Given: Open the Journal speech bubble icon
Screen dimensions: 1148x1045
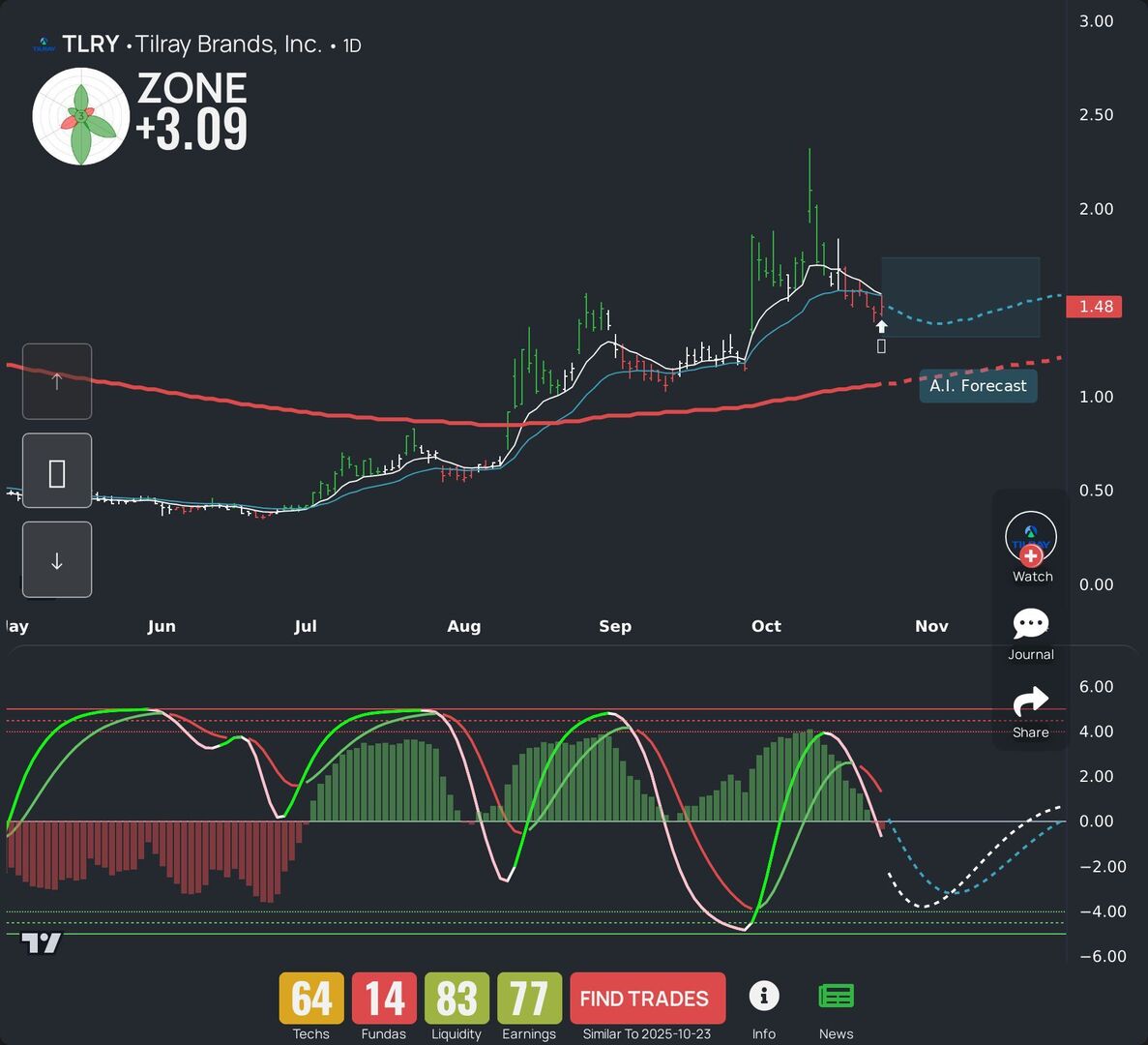Looking at the screenshot, I should 1031,624.
